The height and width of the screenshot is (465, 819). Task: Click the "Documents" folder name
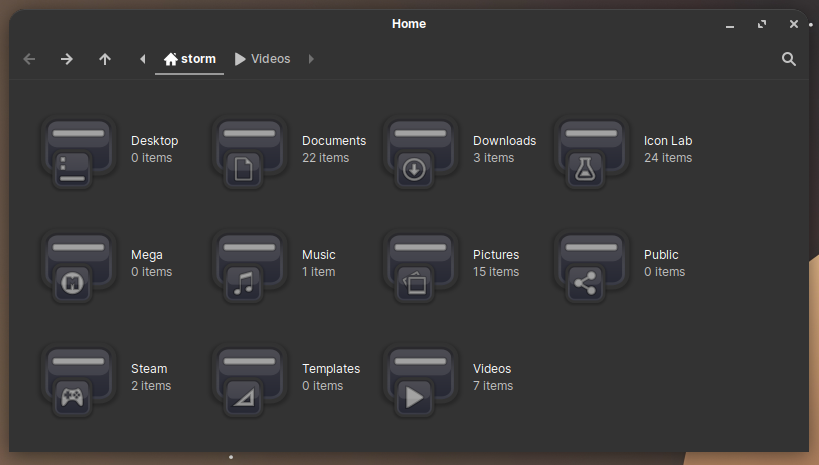point(334,141)
